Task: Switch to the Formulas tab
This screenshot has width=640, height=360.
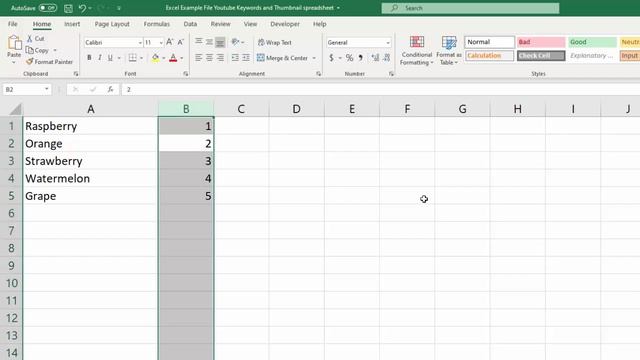Action: pyautogui.click(x=156, y=24)
